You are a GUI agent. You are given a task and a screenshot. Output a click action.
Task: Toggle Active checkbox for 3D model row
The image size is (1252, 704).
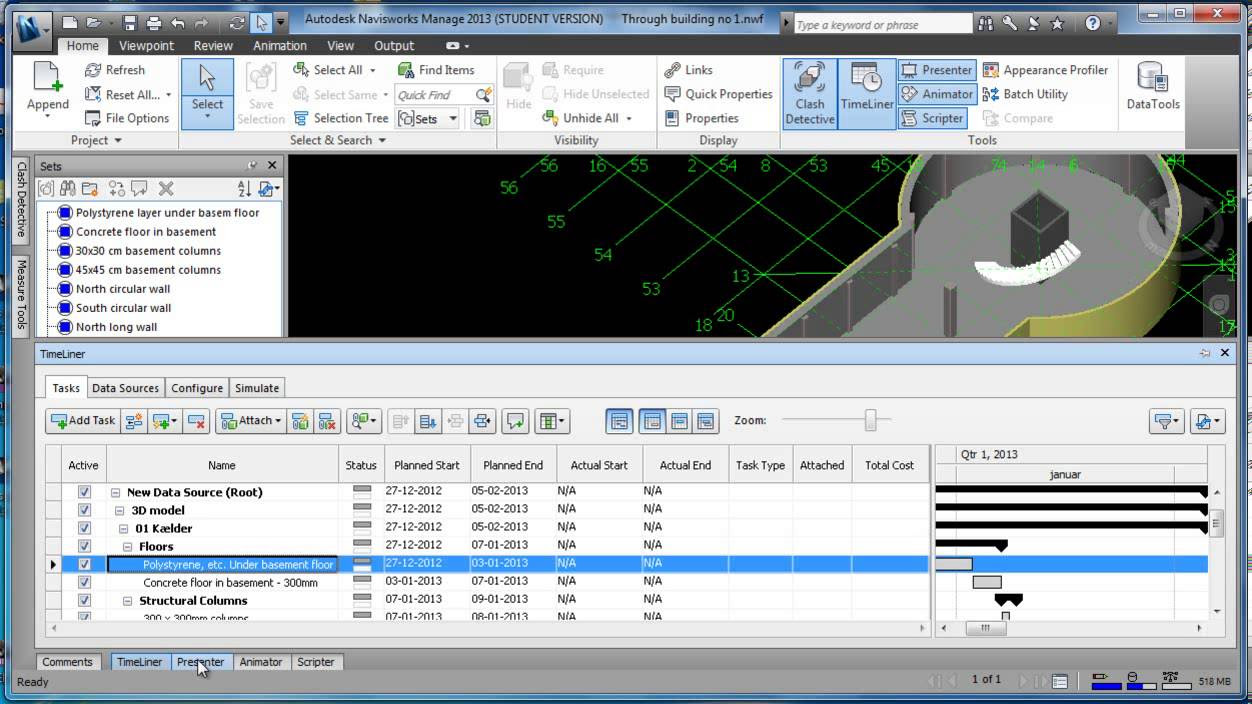(84, 510)
